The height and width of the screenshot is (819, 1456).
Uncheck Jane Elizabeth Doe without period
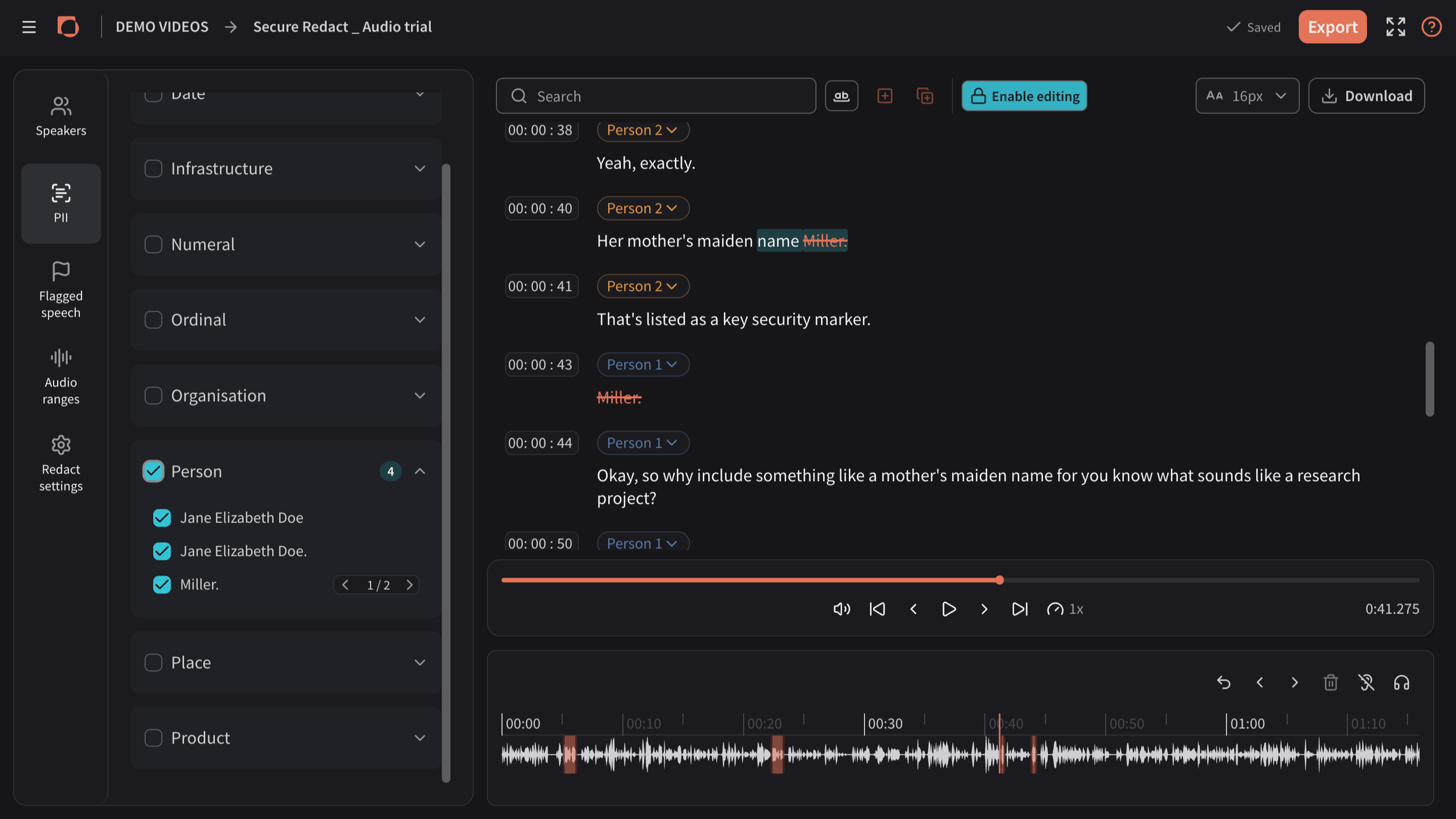click(x=162, y=518)
